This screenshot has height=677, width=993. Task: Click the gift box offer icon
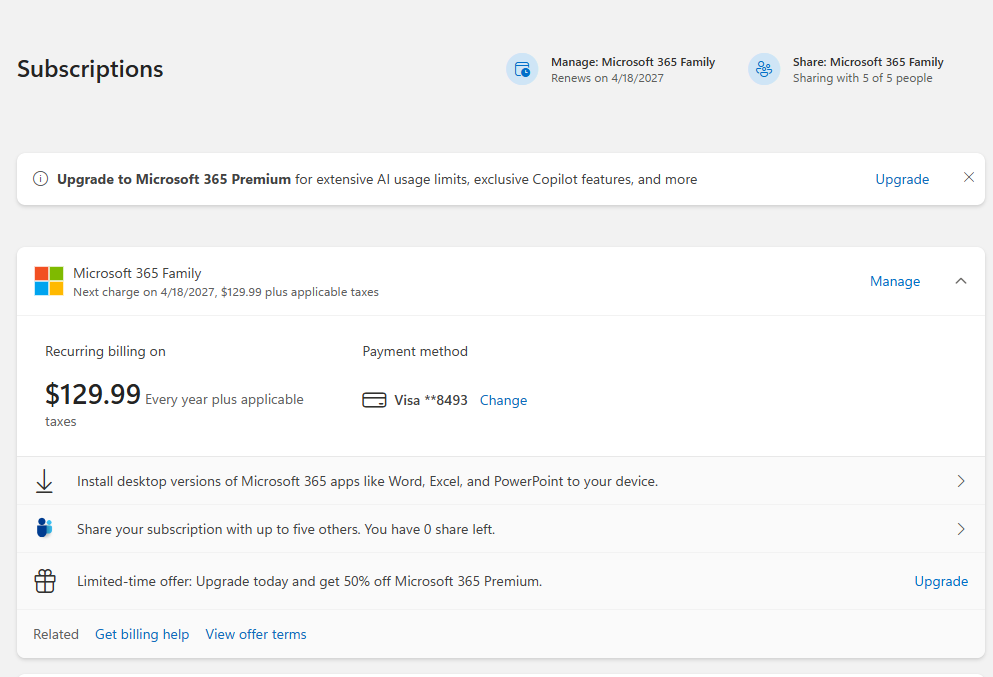coord(45,581)
